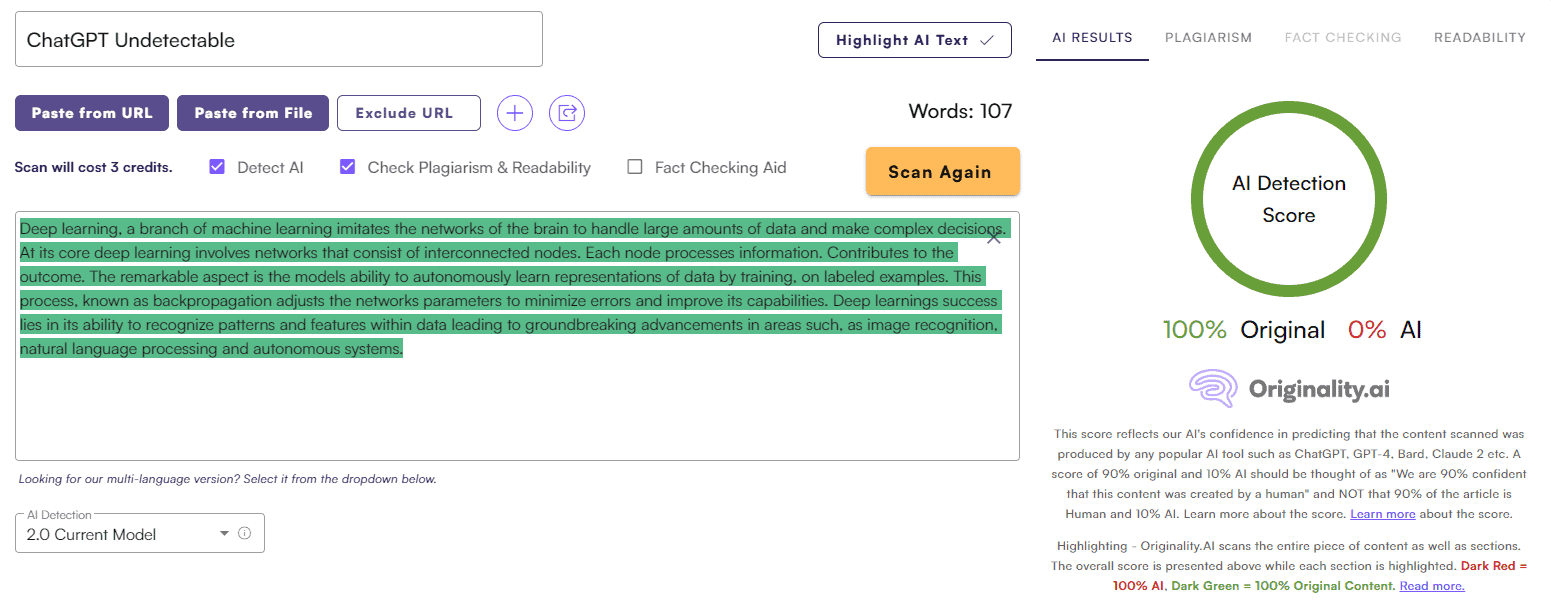Click the Paste from URL button
The width and height of the screenshot is (1551, 601).
(92, 113)
